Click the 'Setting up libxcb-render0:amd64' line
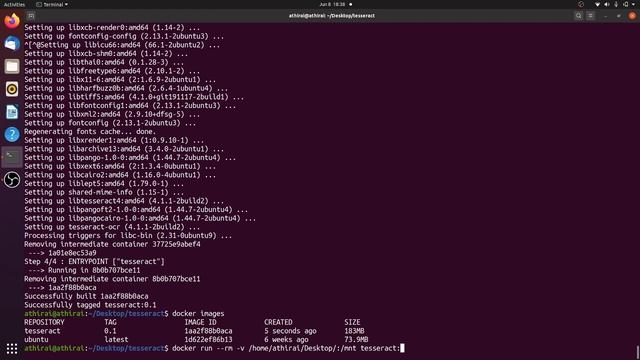Screen dimensions: 640x360 112,28
